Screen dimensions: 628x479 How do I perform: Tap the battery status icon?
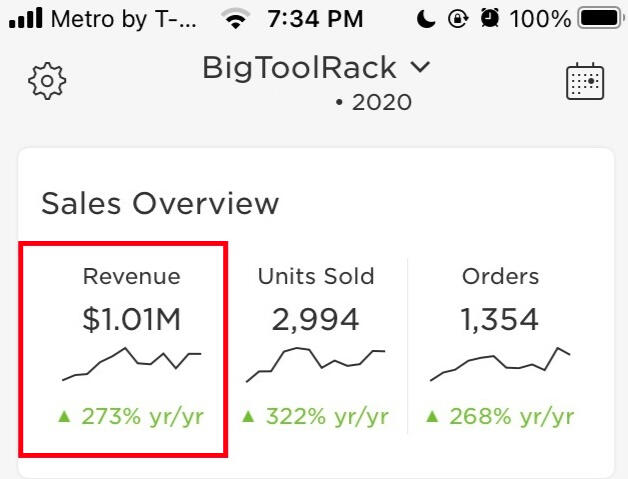601,18
